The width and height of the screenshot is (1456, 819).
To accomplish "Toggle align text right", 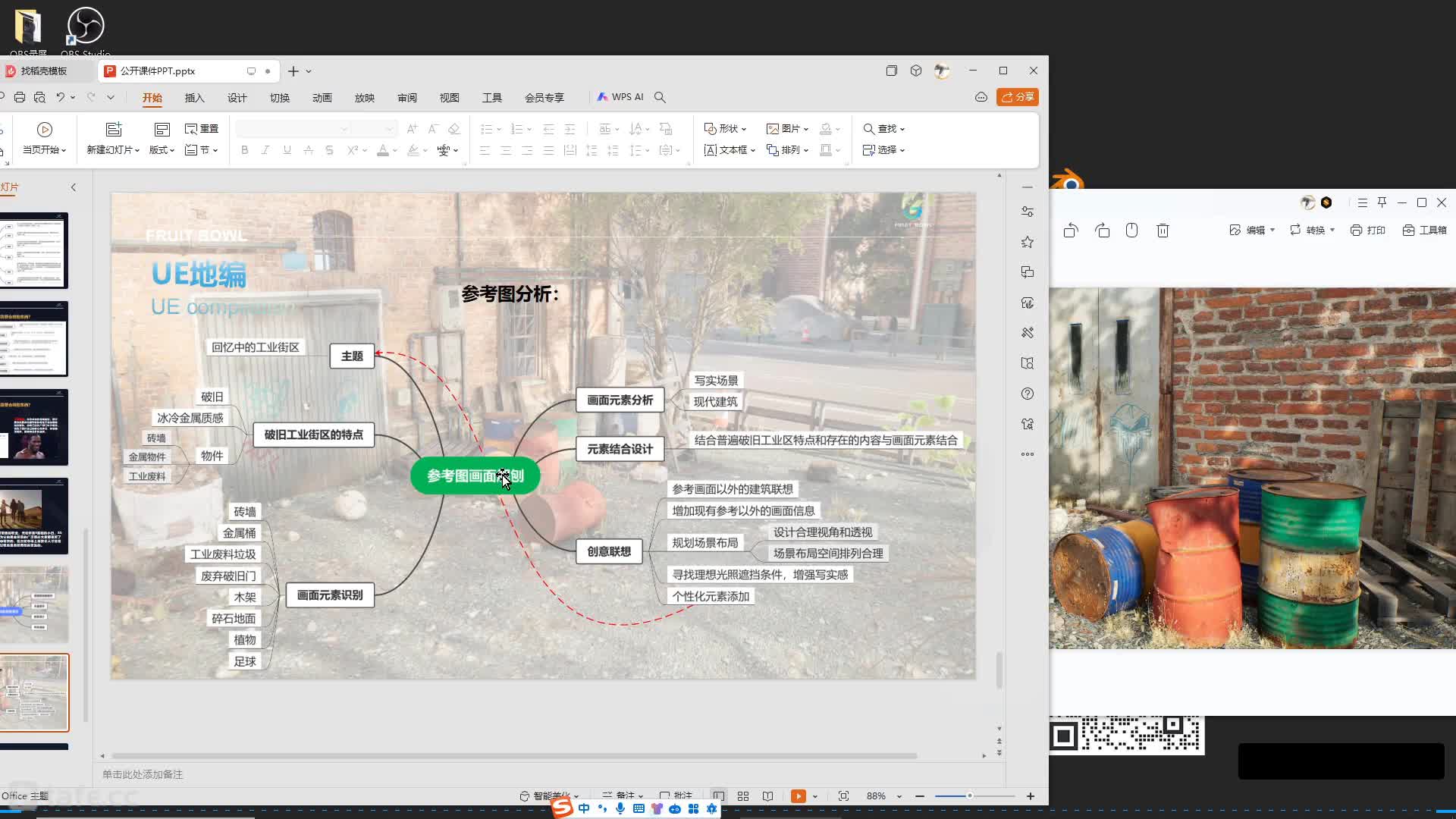I will coord(527,150).
